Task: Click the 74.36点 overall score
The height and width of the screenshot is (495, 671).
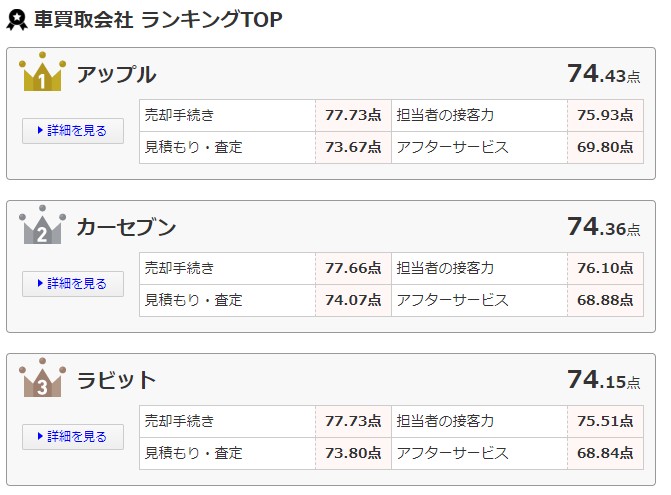Action: pos(603,227)
